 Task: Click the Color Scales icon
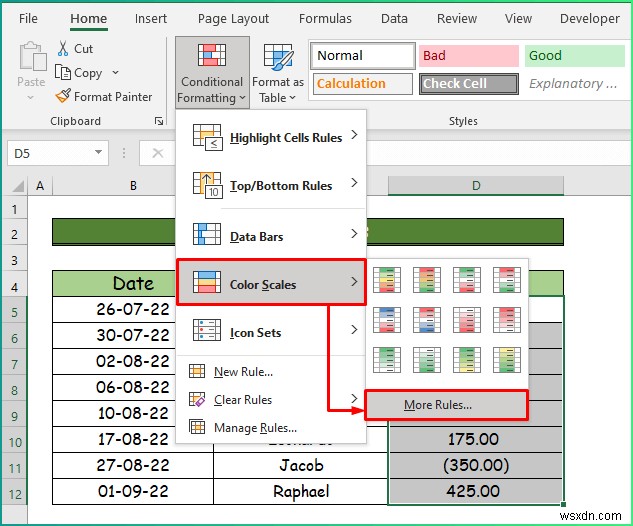point(207,282)
